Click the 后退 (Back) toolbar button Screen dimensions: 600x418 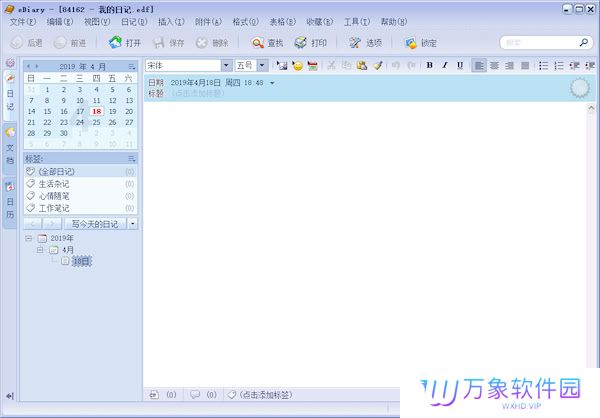(26, 43)
